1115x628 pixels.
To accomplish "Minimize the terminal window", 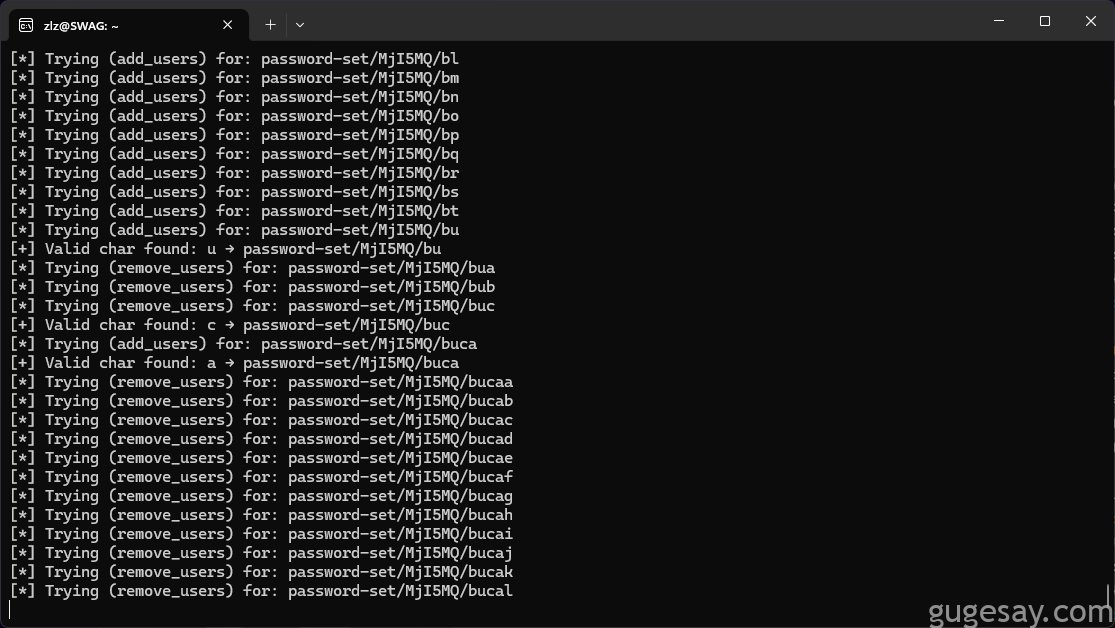I will [999, 21].
